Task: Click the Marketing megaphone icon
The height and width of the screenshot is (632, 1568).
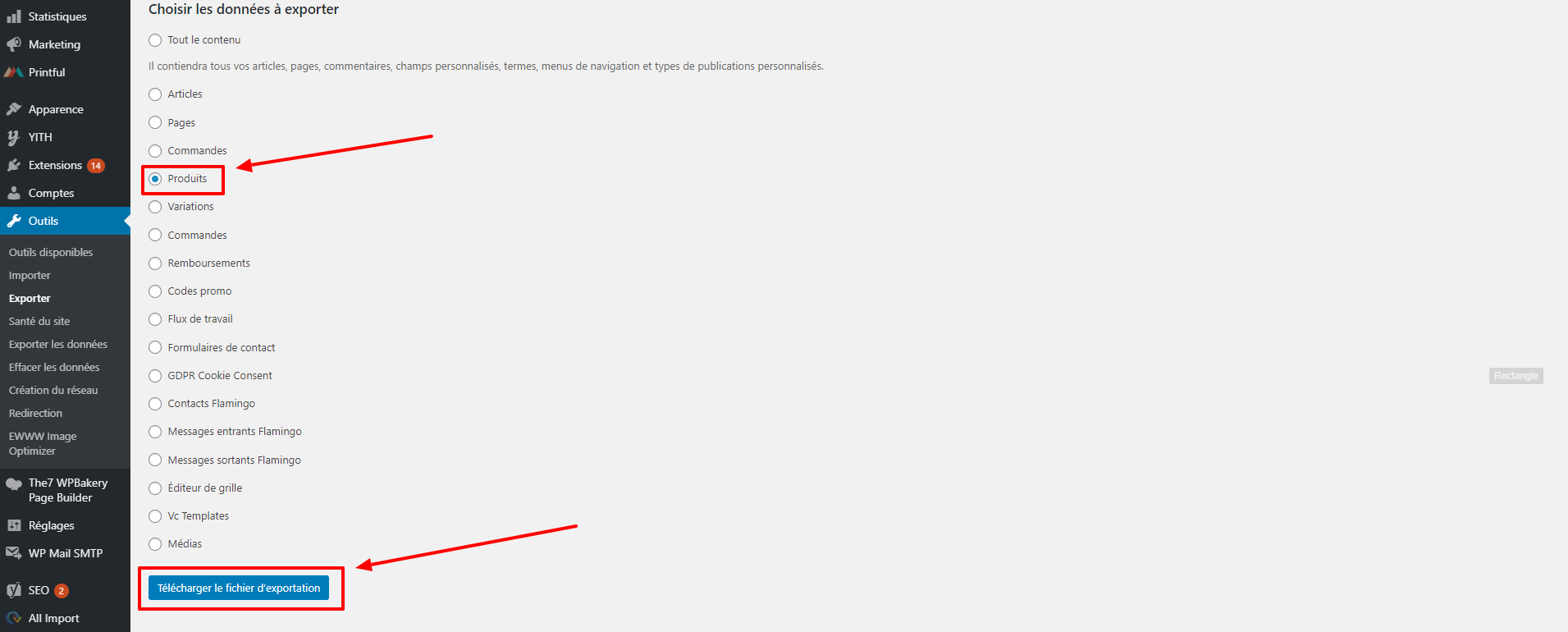Action: [x=14, y=44]
